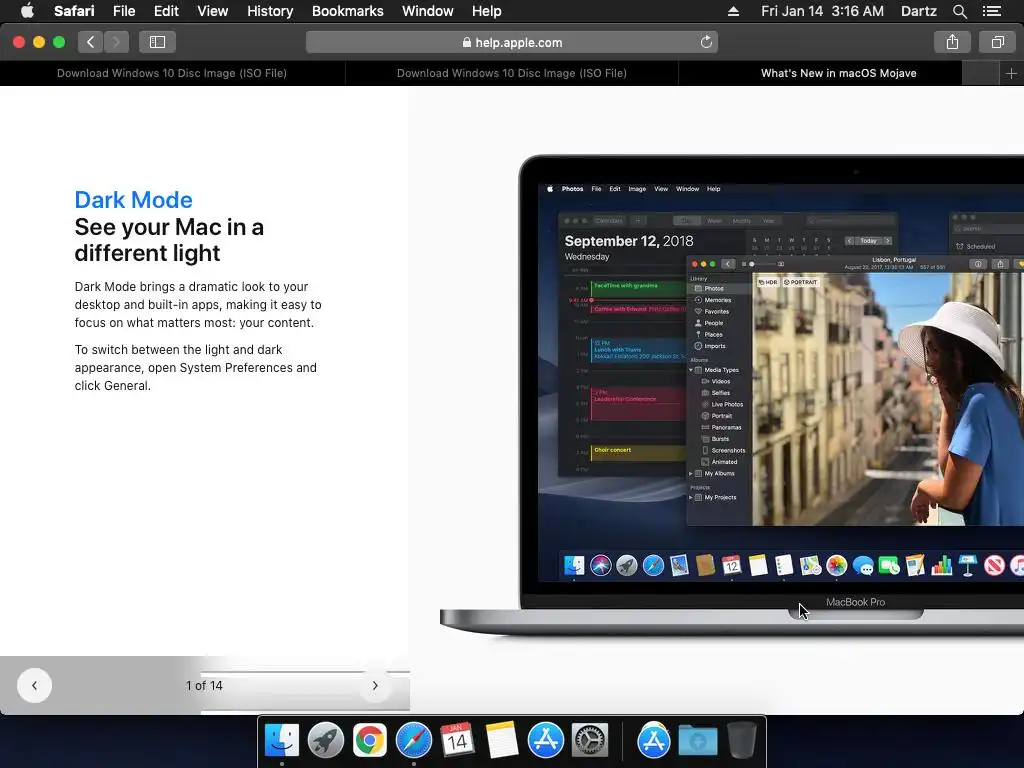Open Applications folder in Dock

point(654,740)
